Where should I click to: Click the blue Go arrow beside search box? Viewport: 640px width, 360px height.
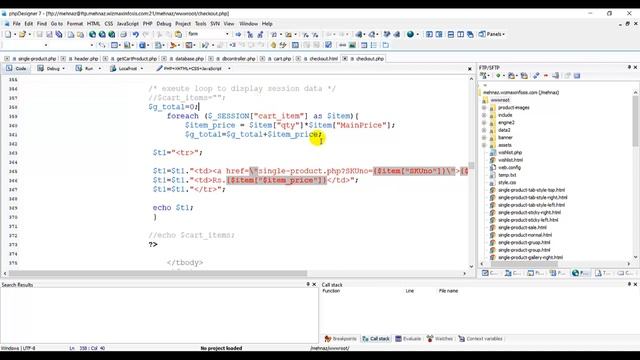[x=238, y=34]
